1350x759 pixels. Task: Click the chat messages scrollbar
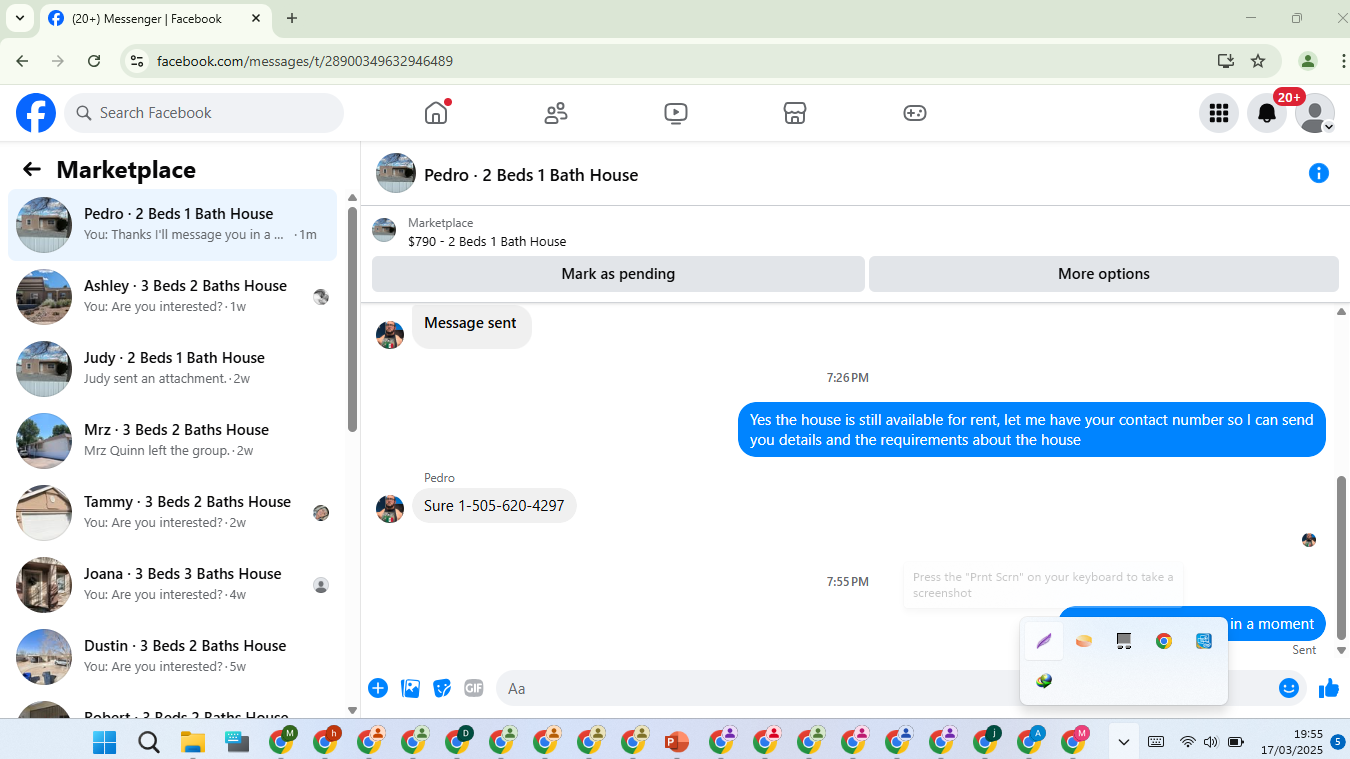coord(1342,558)
